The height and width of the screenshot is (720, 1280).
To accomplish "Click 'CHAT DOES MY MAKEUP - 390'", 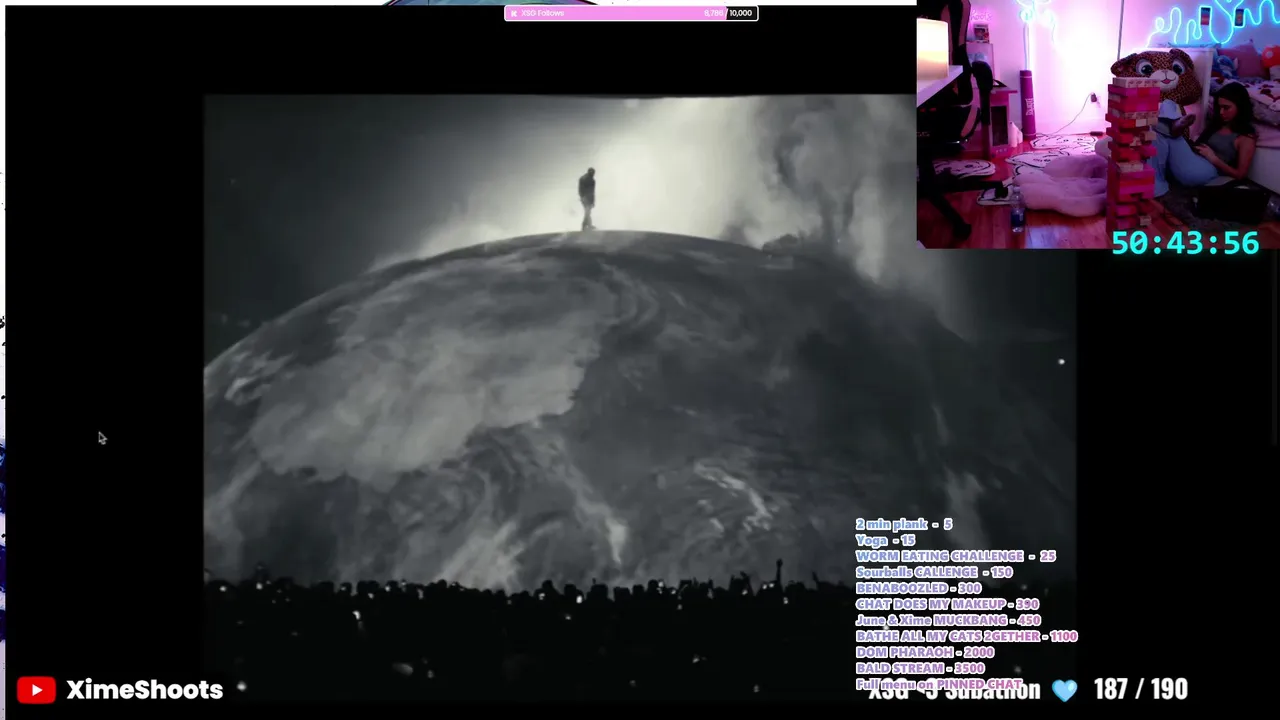I will [948, 604].
